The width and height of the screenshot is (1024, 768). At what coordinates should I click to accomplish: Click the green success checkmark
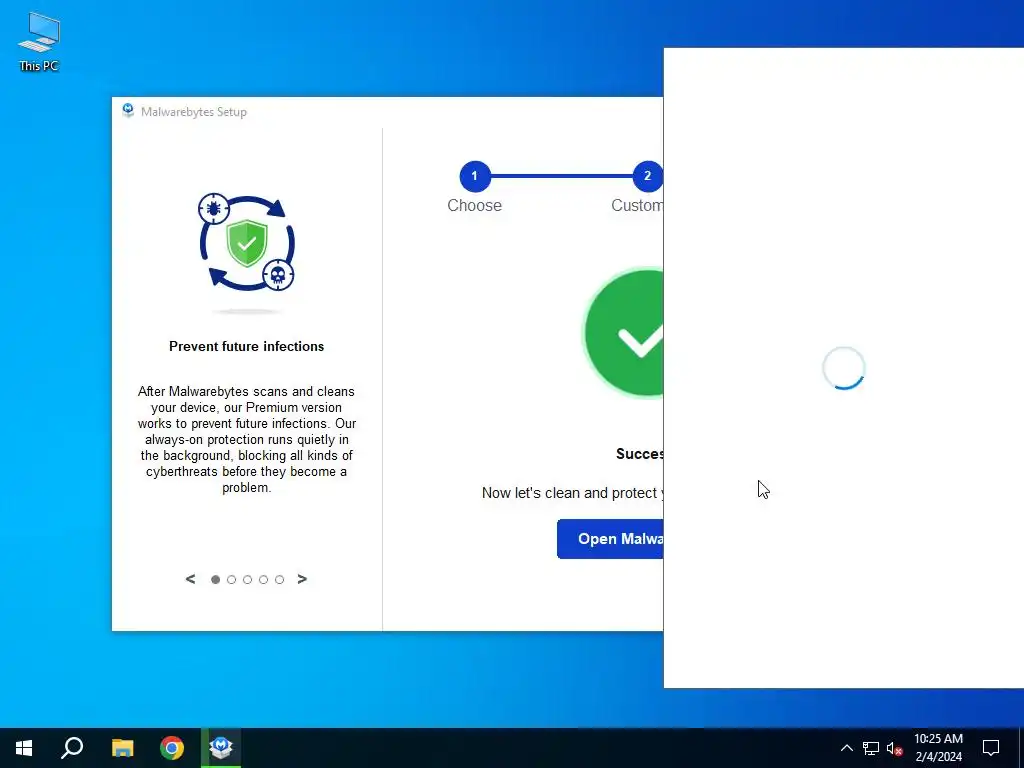coord(624,333)
